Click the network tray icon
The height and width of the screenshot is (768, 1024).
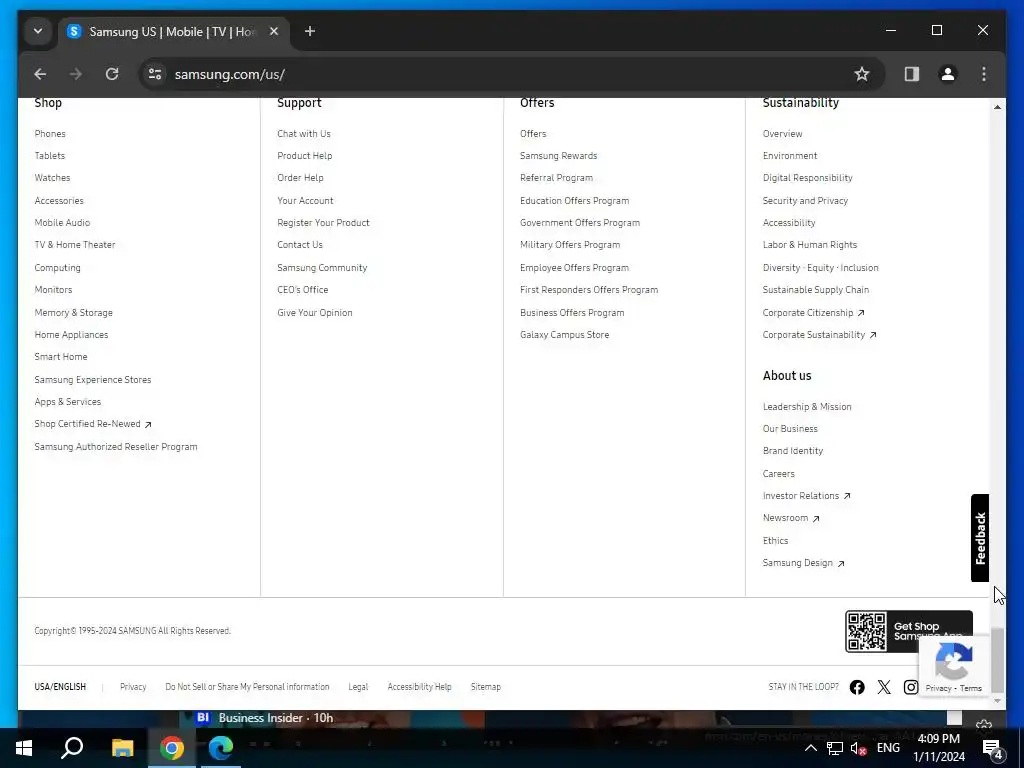[x=835, y=748]
